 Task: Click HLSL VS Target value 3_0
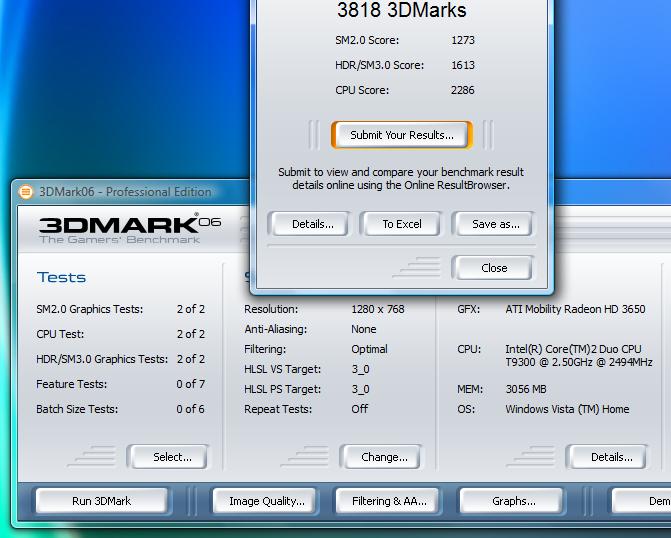(360, 369)
